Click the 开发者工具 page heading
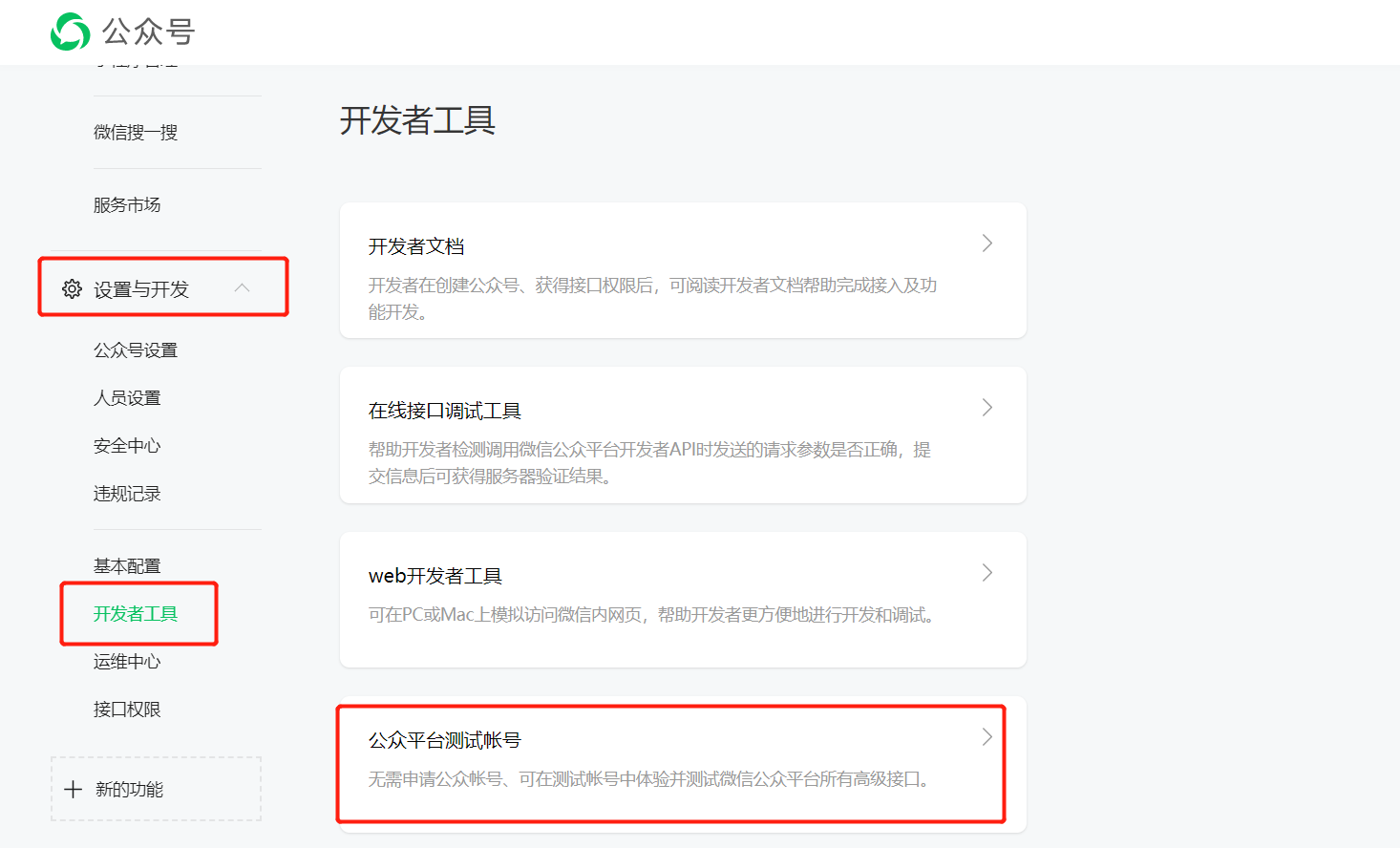The height and width of the screenshot is (848, 1400). 417,120
